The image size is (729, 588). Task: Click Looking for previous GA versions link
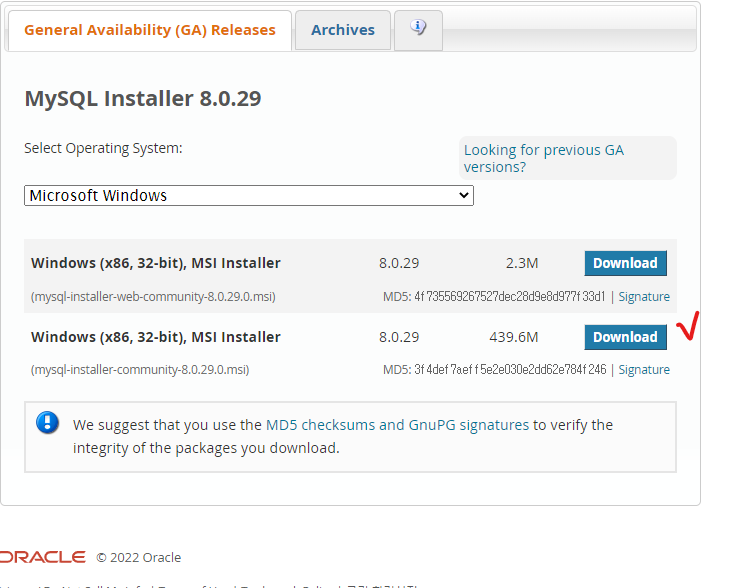point(543,159)
